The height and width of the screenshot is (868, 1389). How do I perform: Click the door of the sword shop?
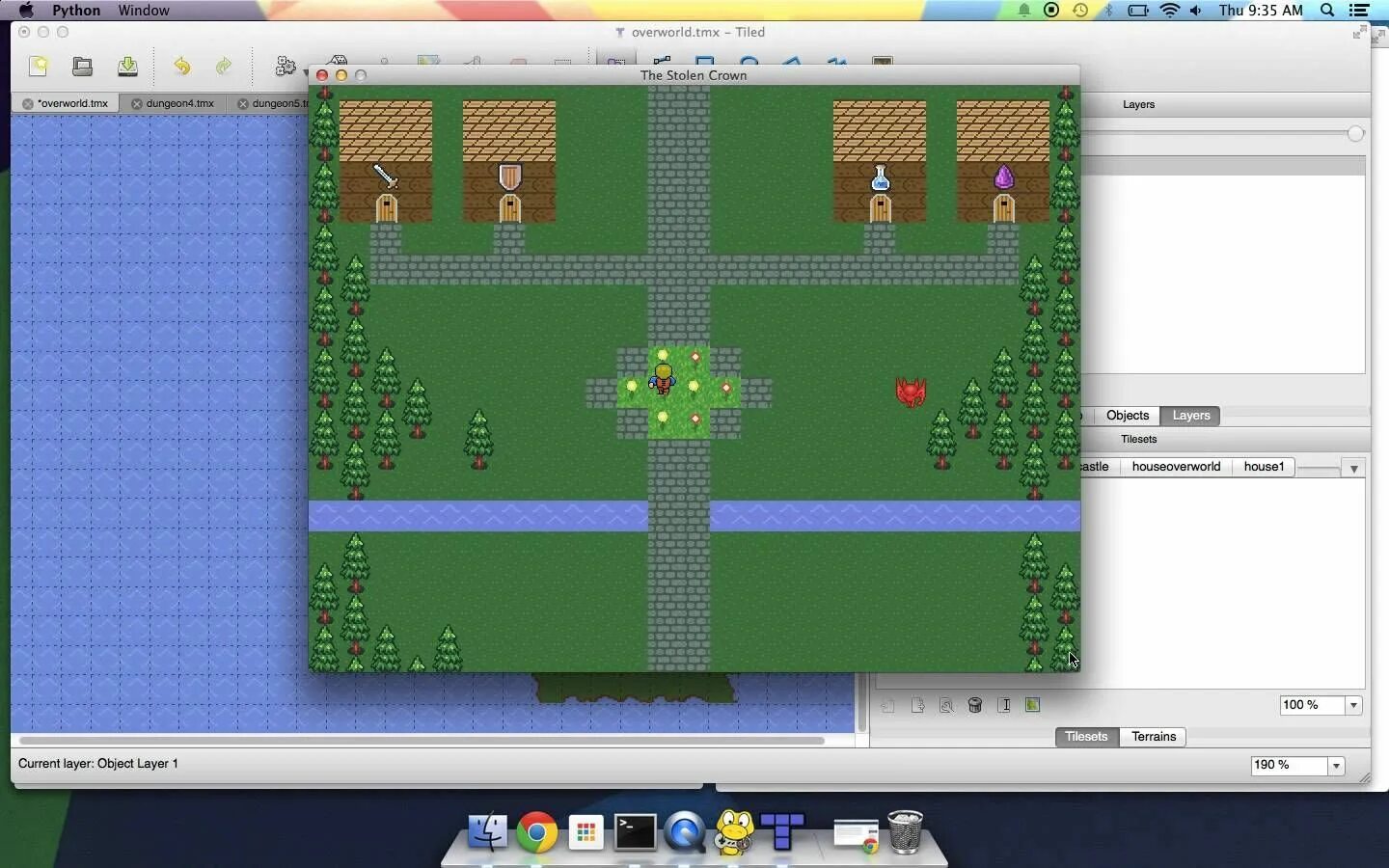(x=386, y=208)
